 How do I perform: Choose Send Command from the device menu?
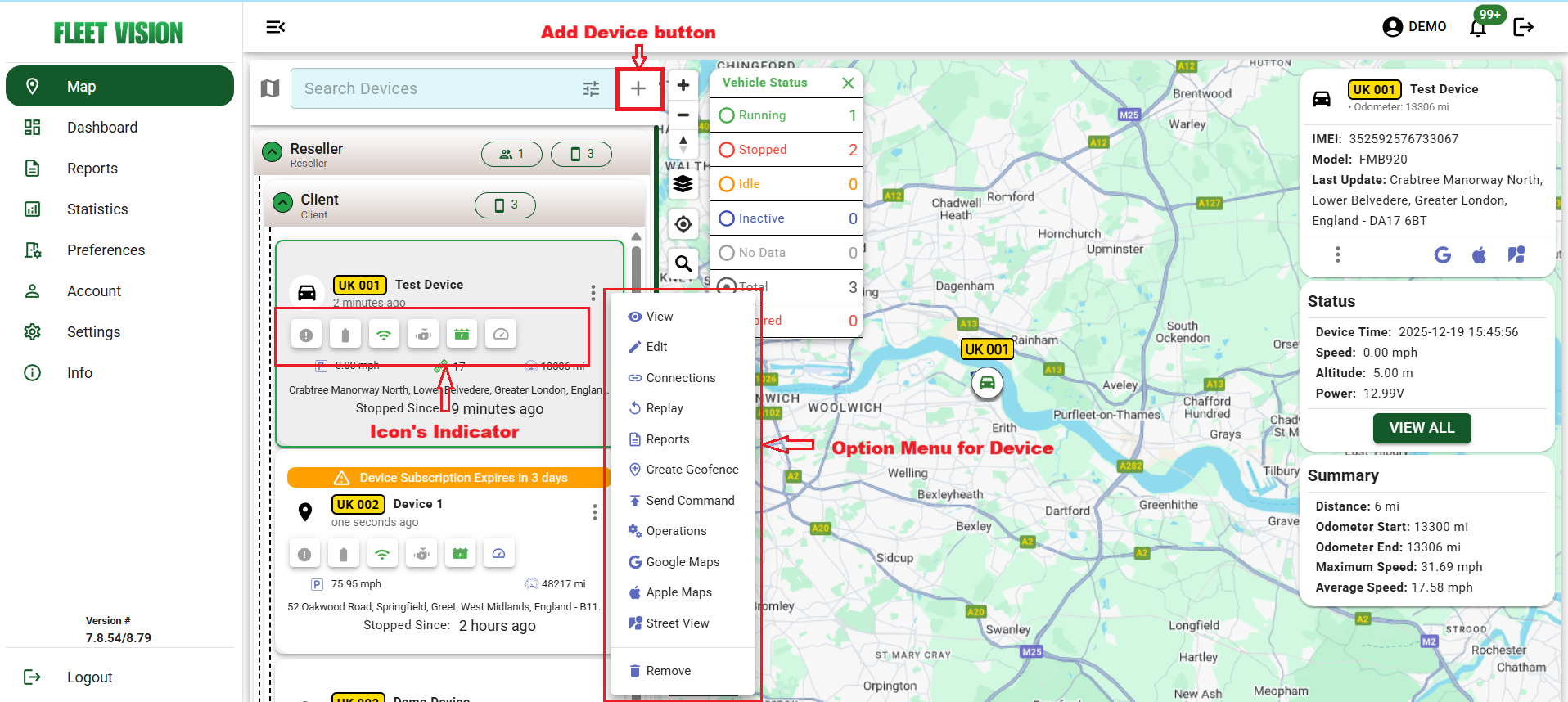click(689, 501)
